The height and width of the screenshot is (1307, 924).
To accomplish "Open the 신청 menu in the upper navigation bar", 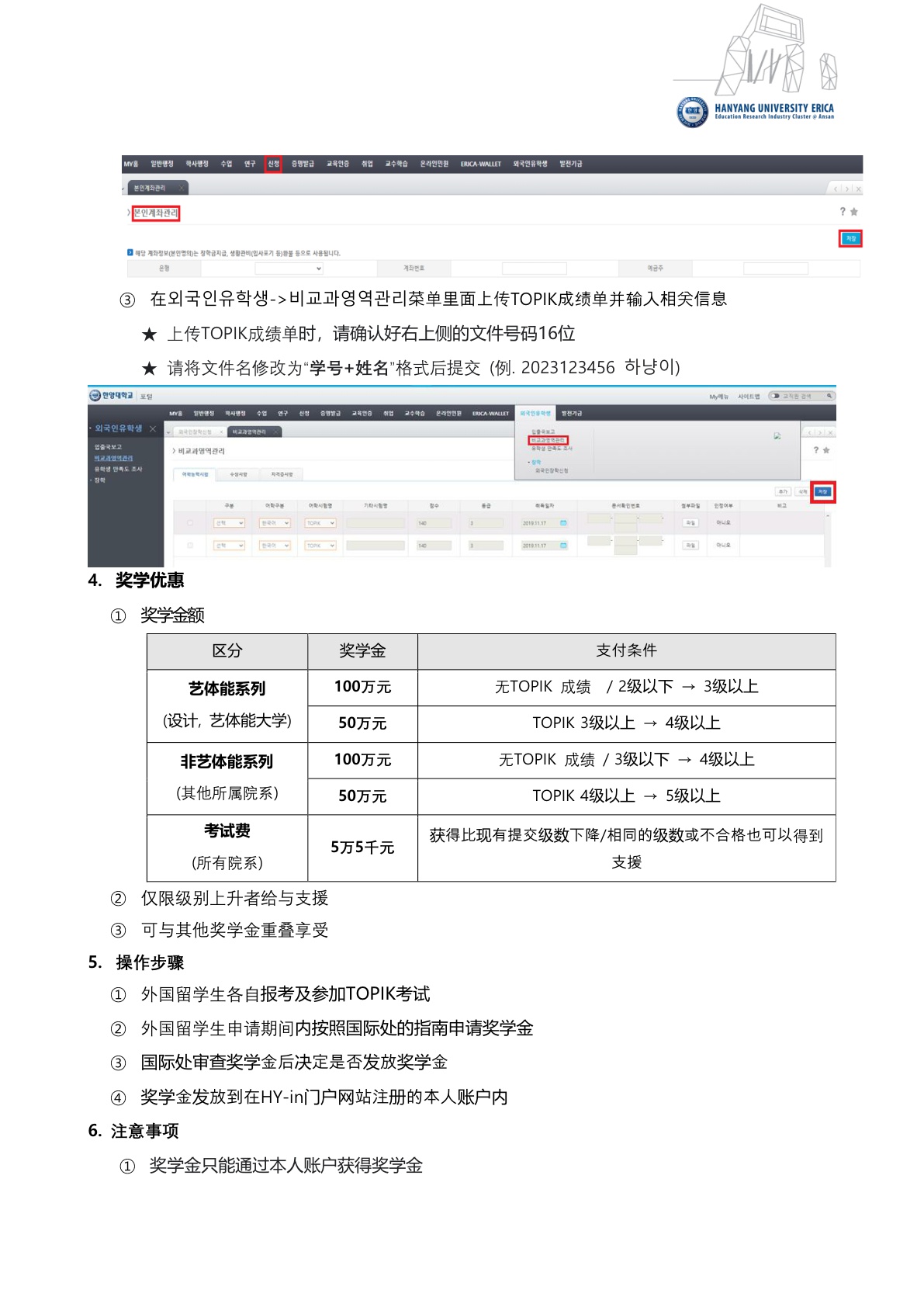I will click(273, 164).
